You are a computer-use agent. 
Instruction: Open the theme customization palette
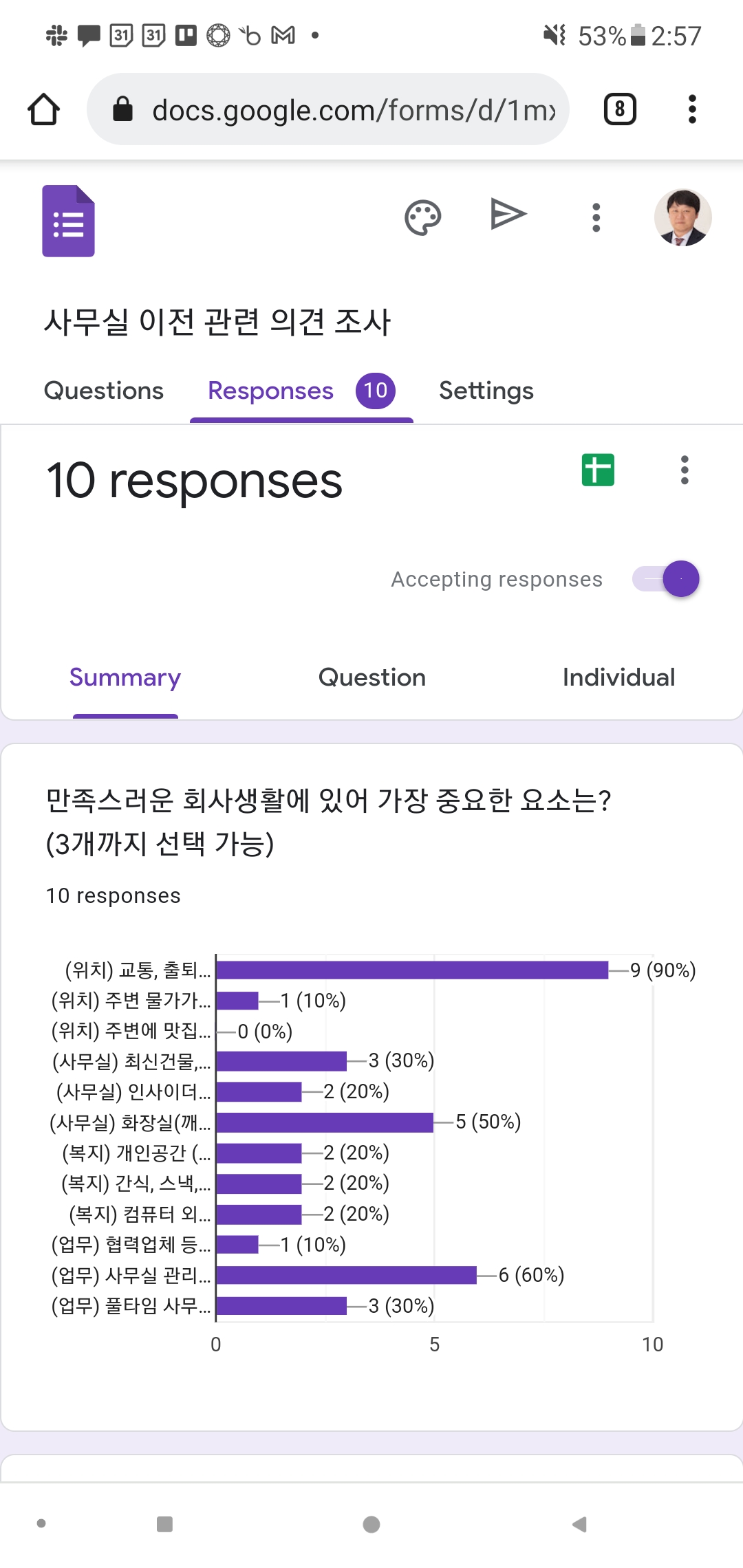point(422,218)
